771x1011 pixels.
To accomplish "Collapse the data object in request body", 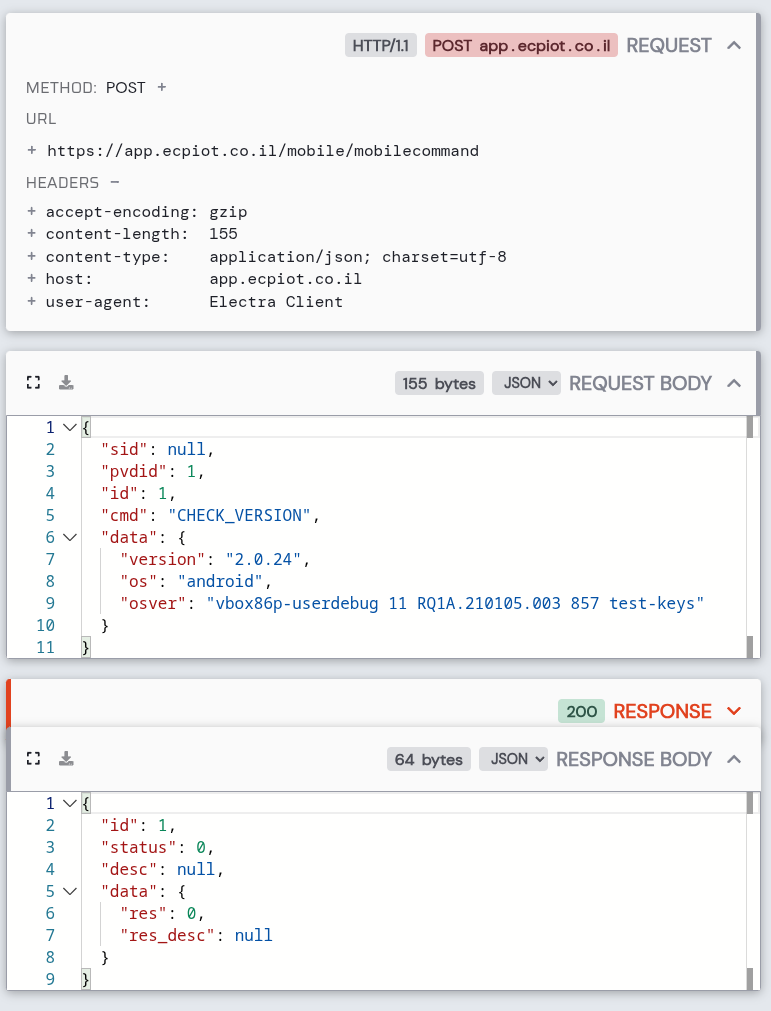I will [68, 537].
